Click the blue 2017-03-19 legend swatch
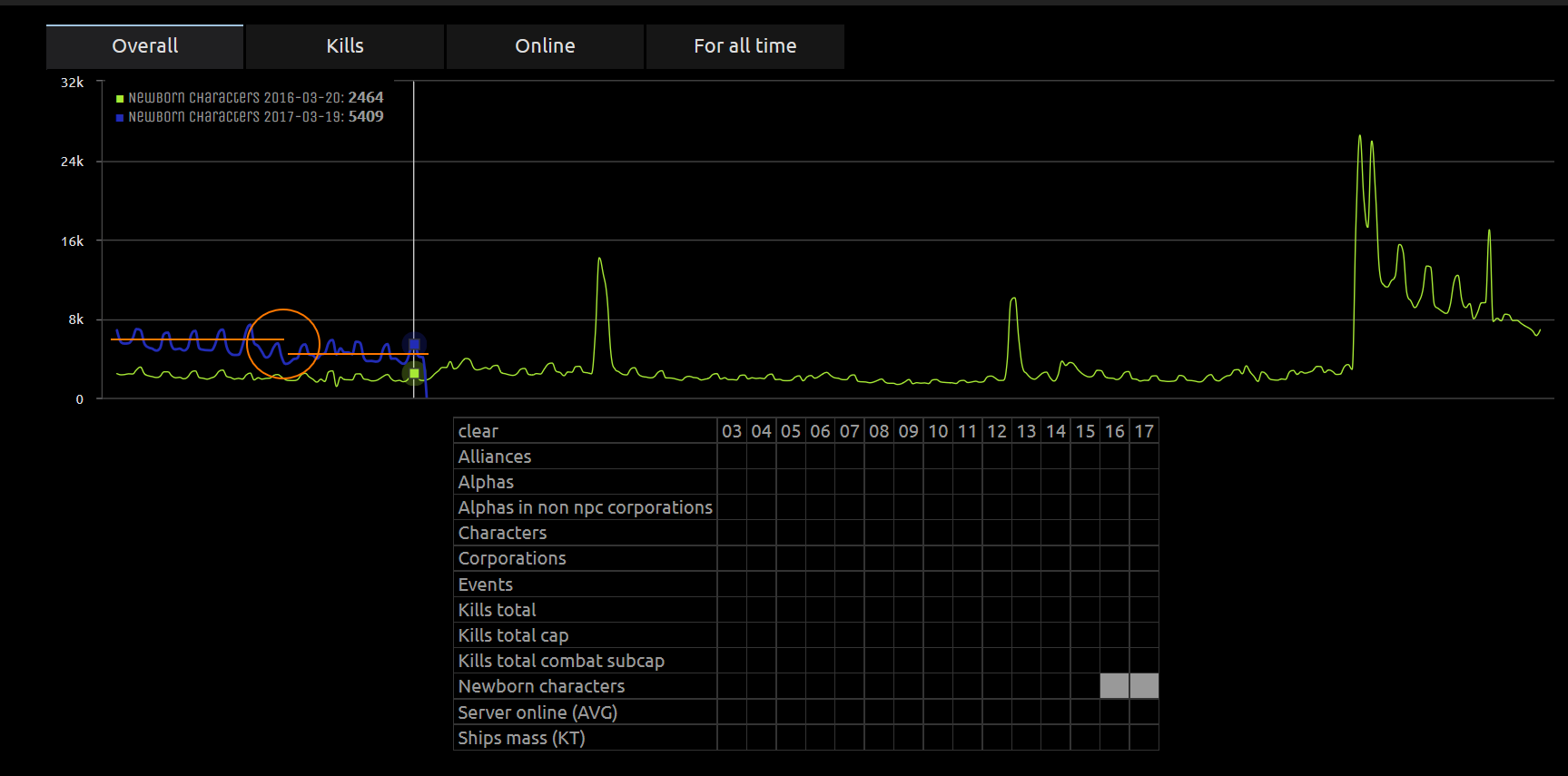Viewport: 1568px width, 776px height. tap(120, 117)
